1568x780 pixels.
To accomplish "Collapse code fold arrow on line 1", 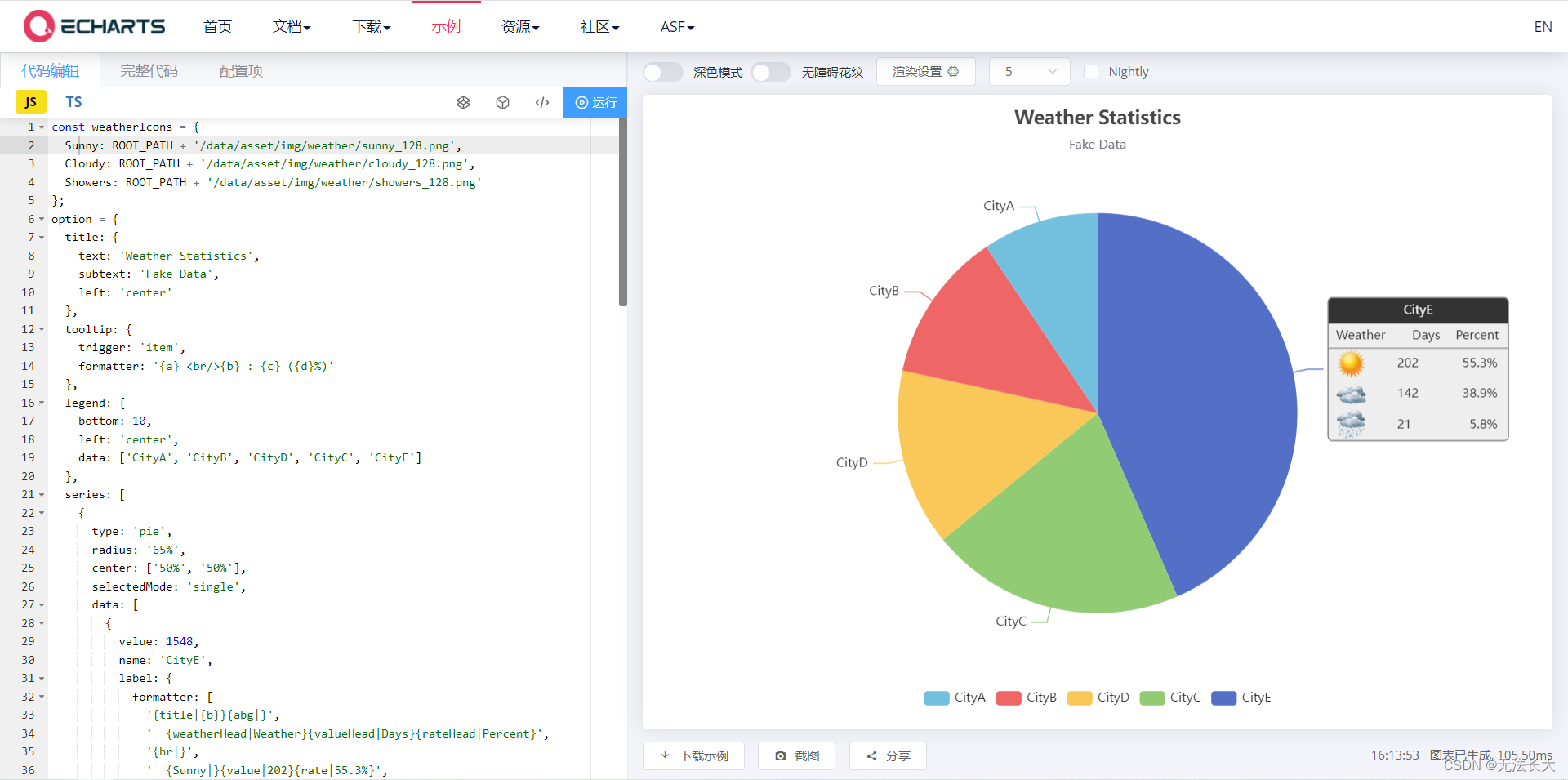I will [42, 127].
